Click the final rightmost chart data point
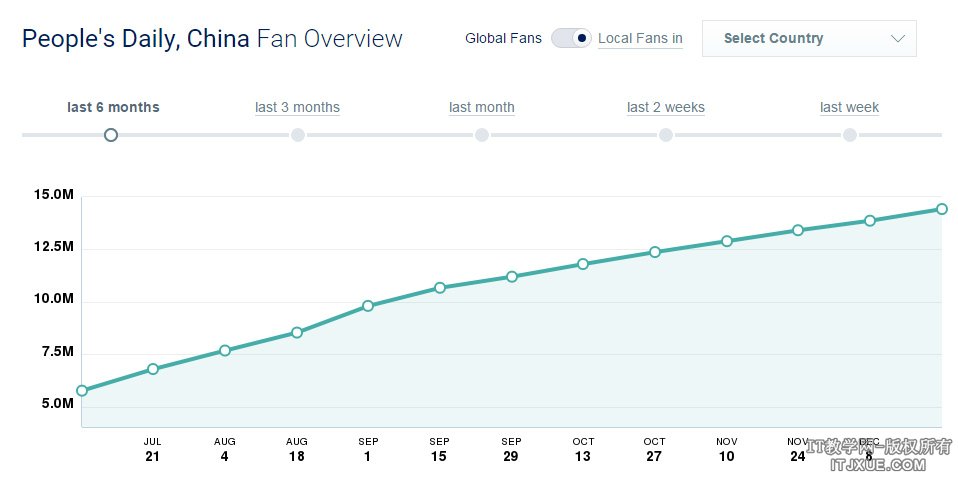 (x=942, y=209)
